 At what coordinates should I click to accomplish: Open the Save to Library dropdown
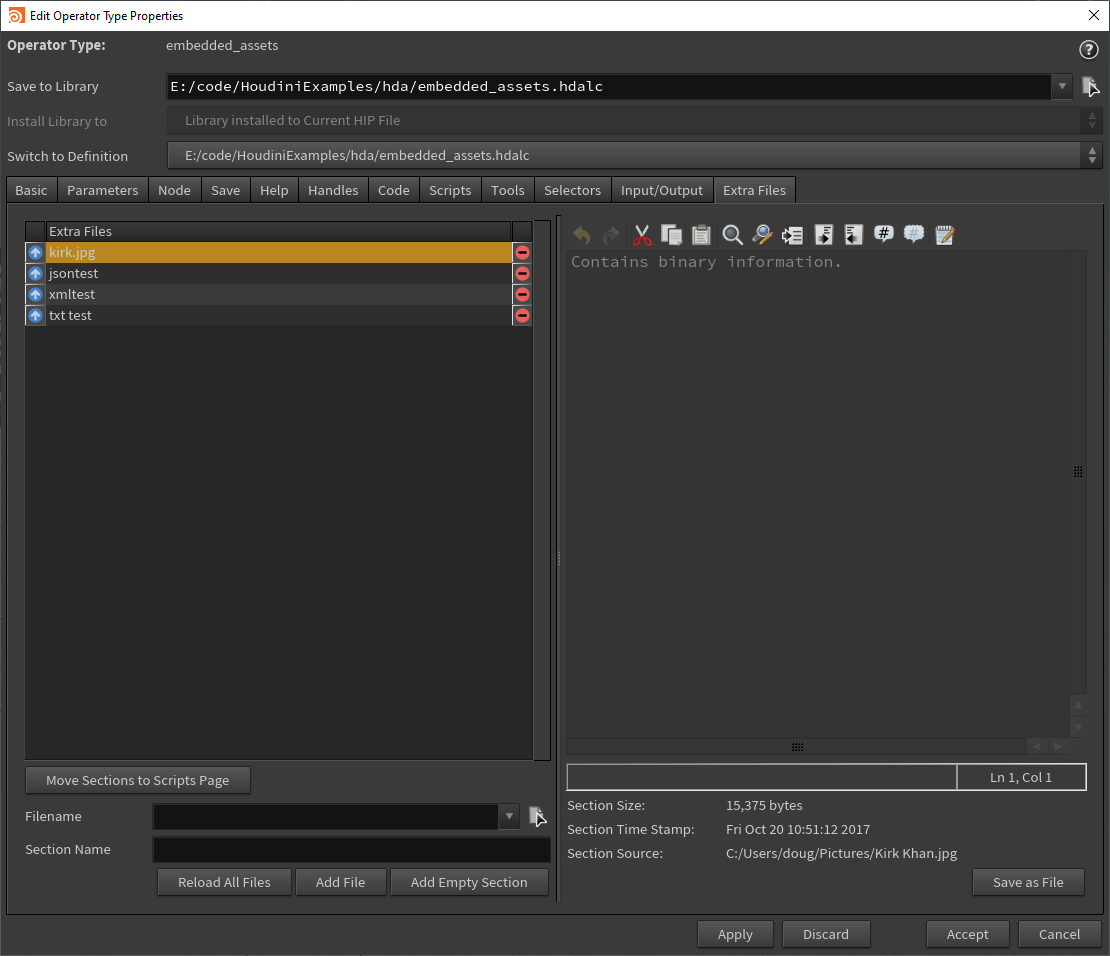tap(1061, 86)
